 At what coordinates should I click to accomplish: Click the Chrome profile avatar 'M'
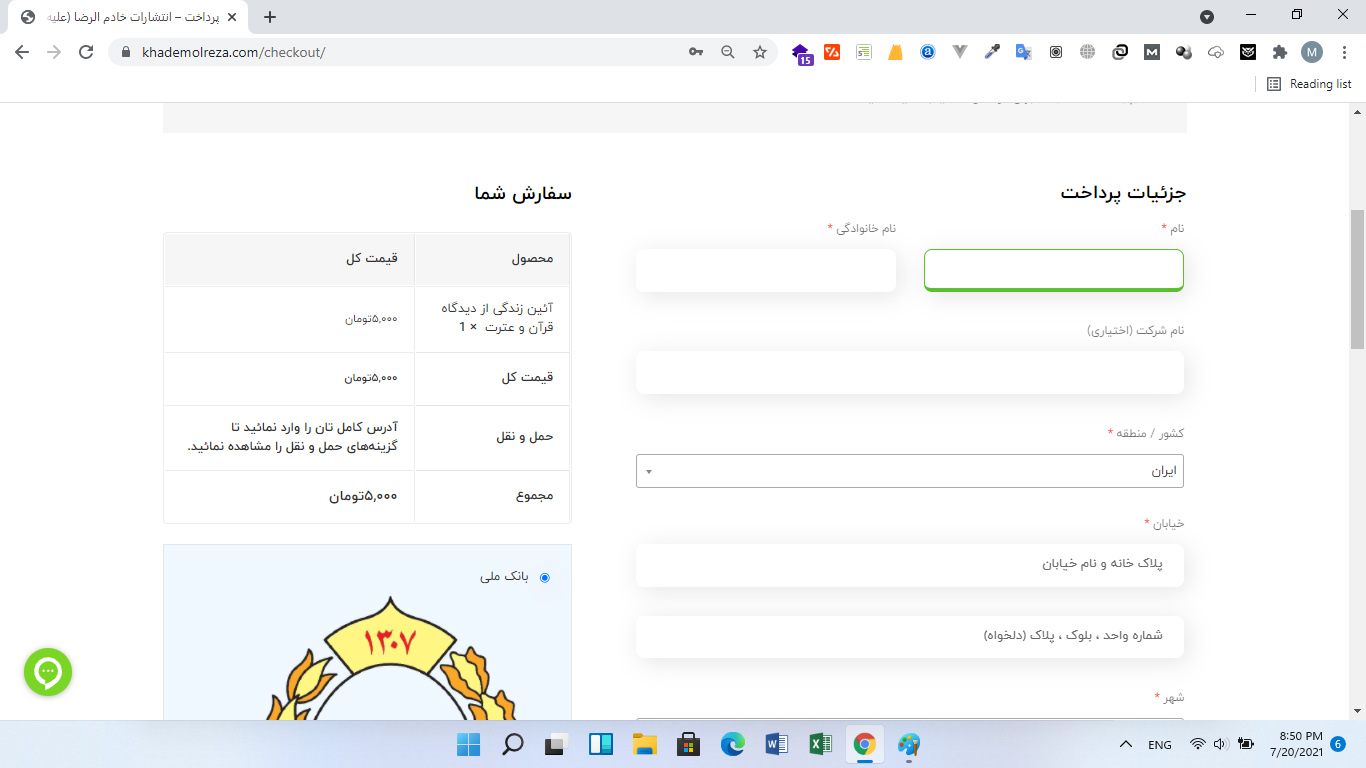(x=1313, y=51)
